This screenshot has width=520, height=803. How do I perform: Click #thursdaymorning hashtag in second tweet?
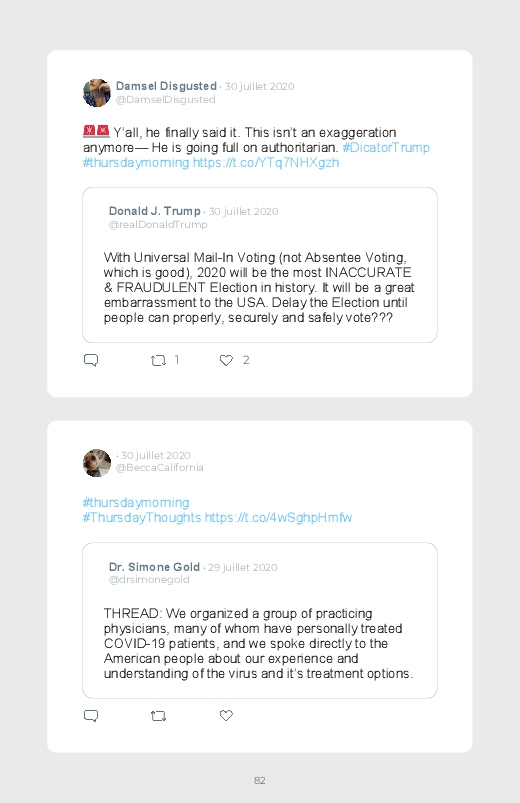click(x=136, y=502)
